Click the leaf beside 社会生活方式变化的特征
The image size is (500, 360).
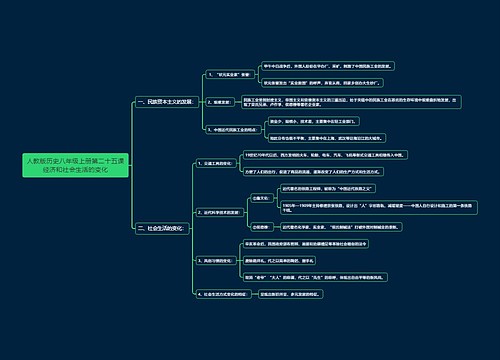pos(291,294)
